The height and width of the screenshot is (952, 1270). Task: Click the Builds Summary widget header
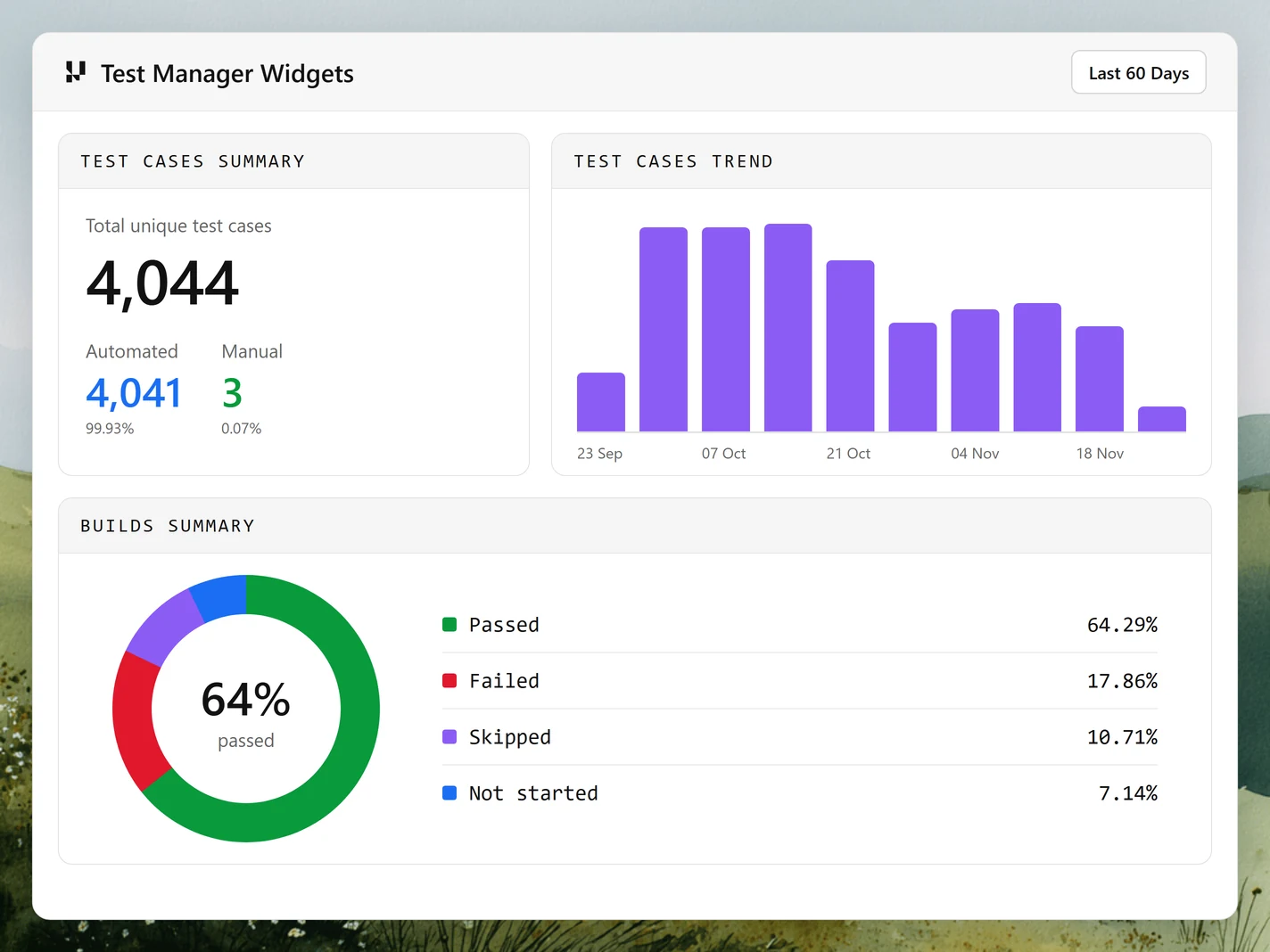(635, 526)
